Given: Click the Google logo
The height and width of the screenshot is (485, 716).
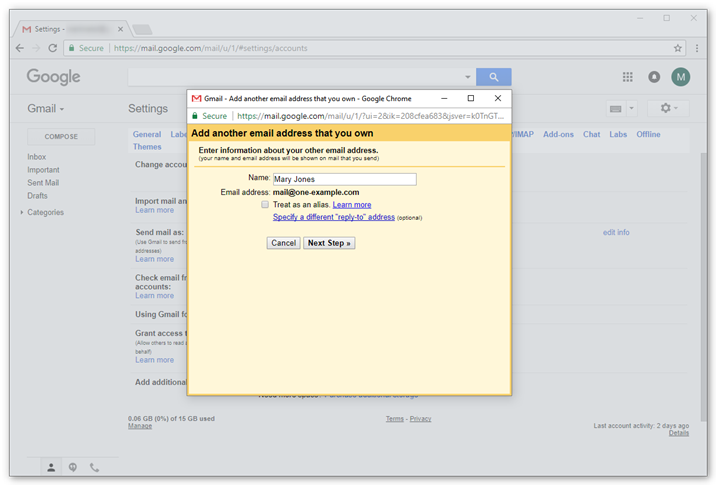Looking at the screenshot, I should coord(53,77).
